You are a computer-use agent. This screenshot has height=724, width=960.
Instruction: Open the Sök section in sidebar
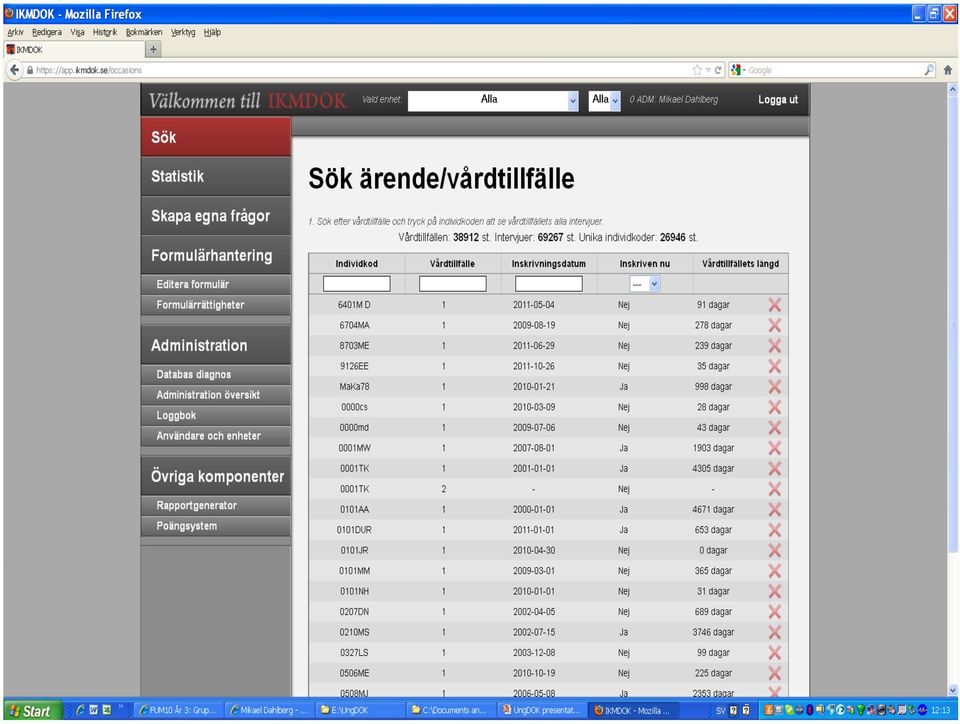(x=216, y=137)
